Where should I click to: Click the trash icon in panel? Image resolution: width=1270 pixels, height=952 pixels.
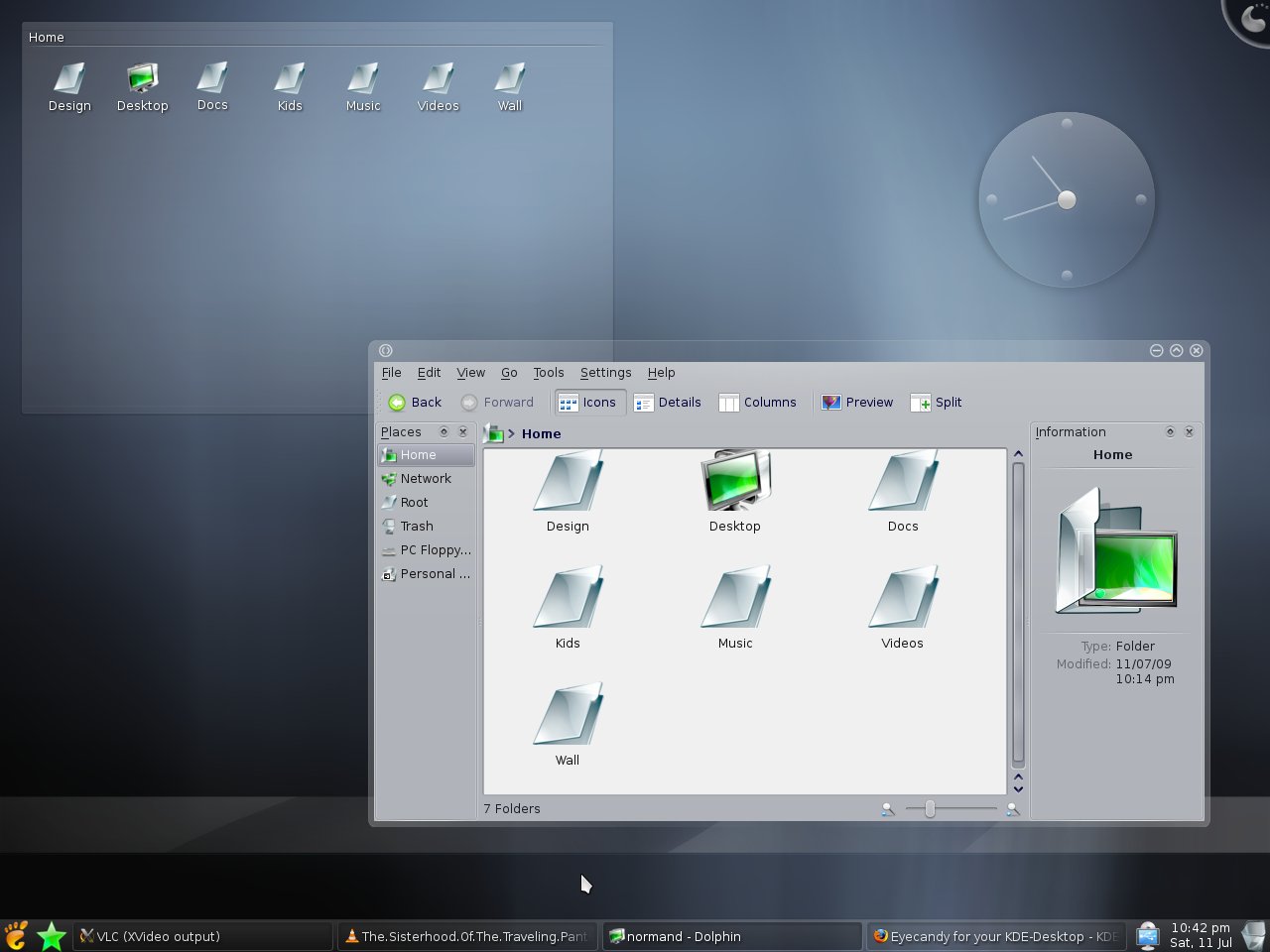pos(1254,935)
